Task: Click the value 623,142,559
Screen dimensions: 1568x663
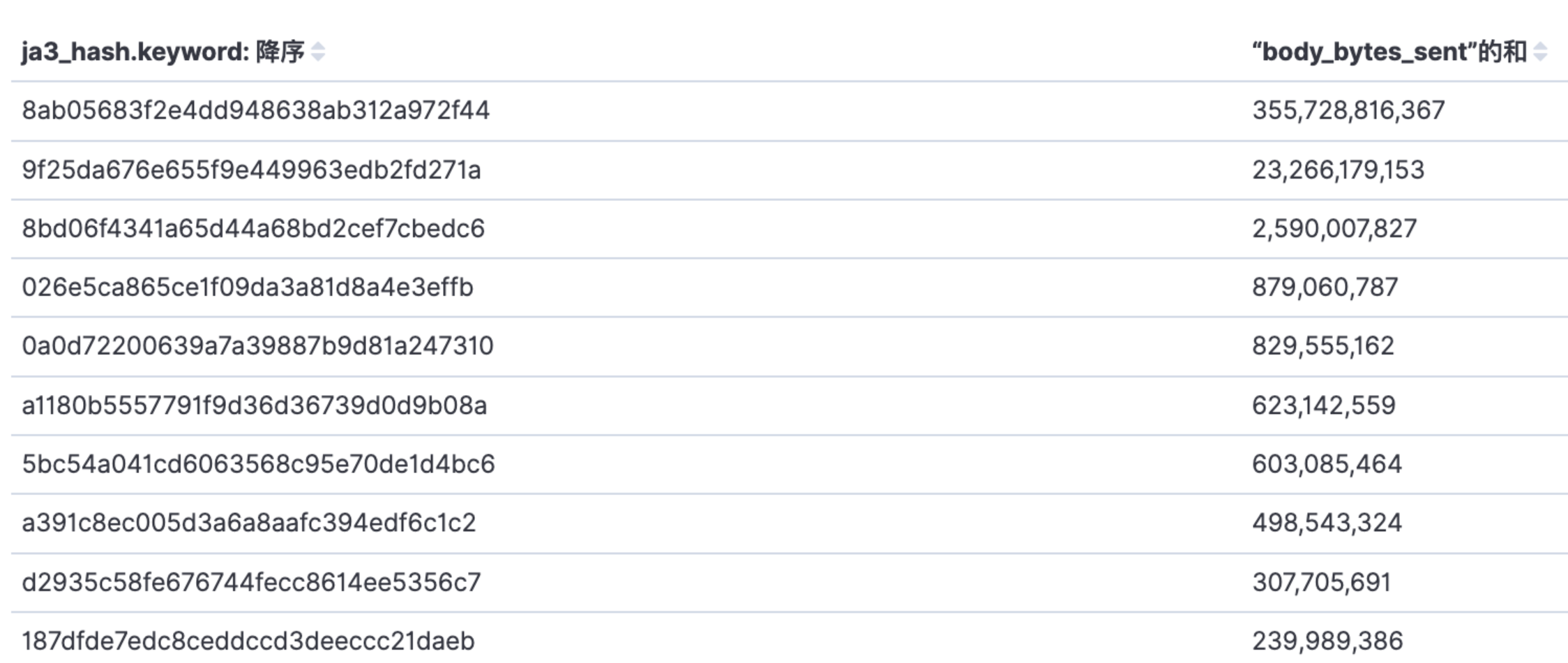Action: point(1323,405)
